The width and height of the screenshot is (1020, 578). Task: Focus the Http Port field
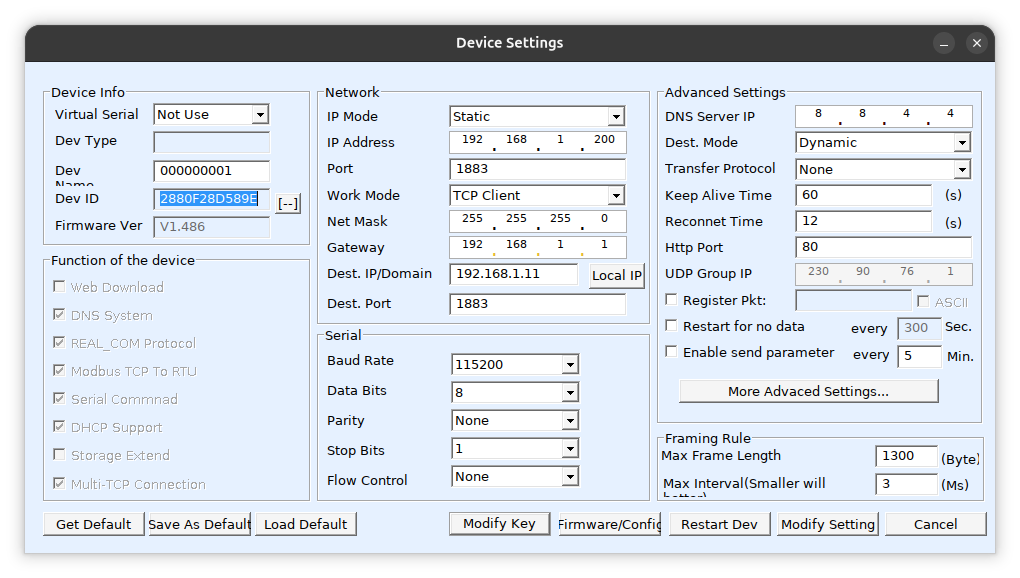click(x=883, y=247)
